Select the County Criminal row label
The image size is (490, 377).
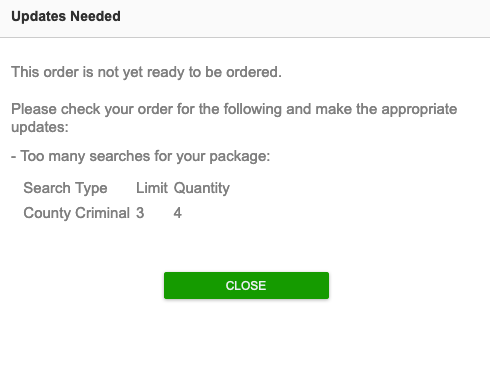(x=76, y=213)
